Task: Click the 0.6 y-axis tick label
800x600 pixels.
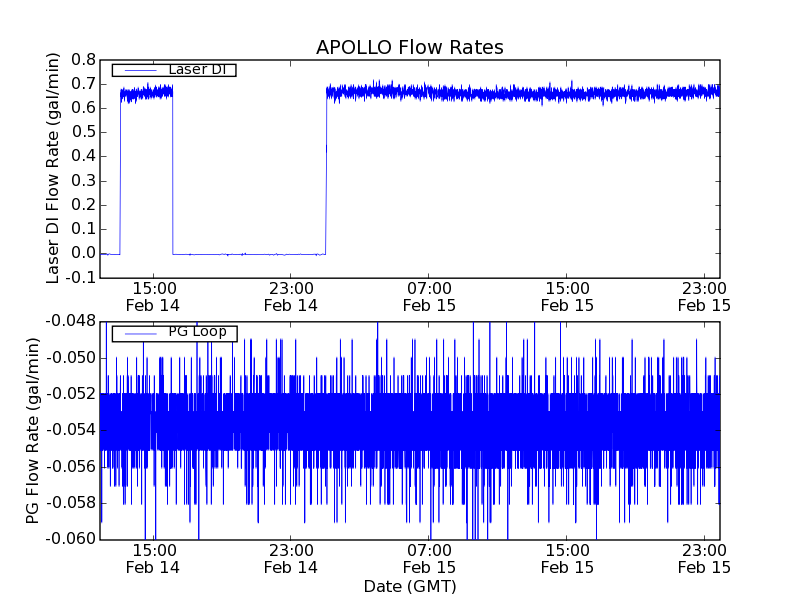Action: 84,108
